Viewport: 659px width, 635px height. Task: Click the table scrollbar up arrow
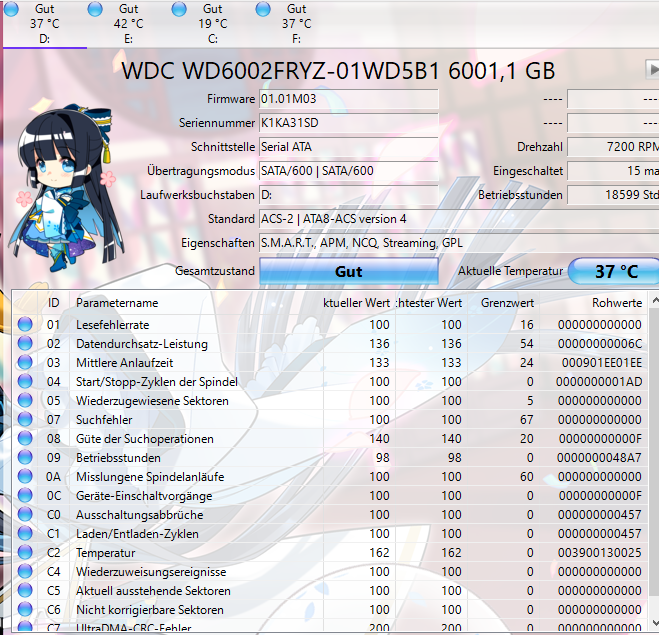pyautogui.click(x=654, y=300)
